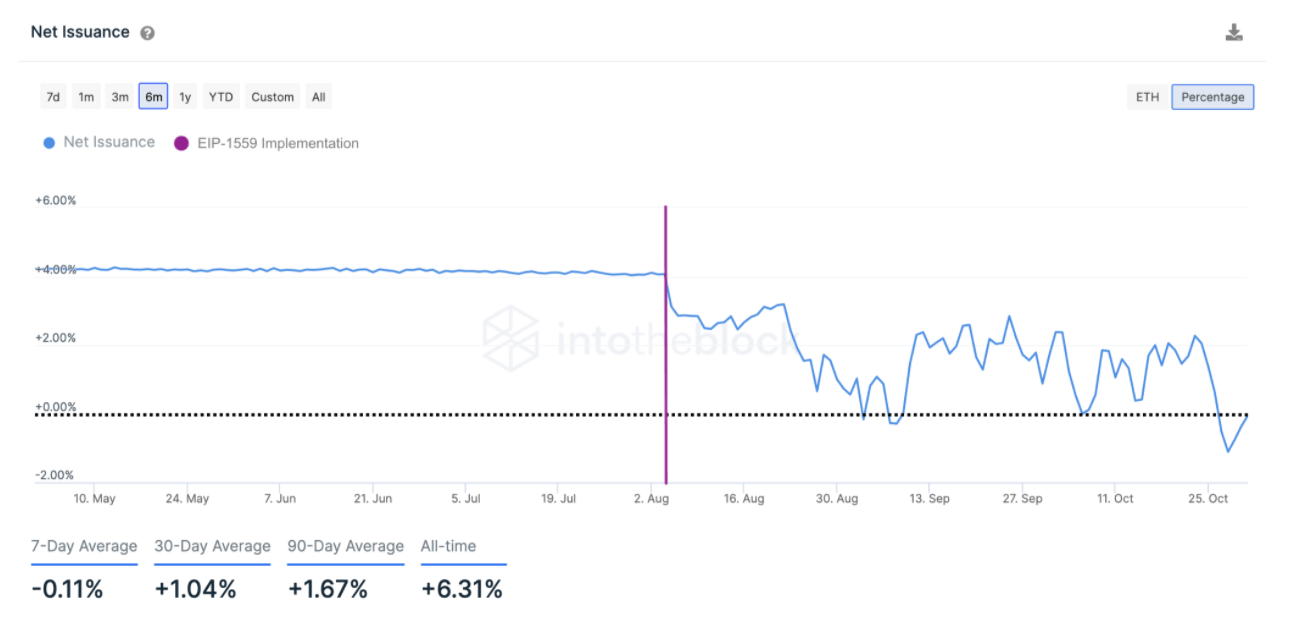1300x620 pixels.
Task: Show All time range data
Action: point(318,97)
